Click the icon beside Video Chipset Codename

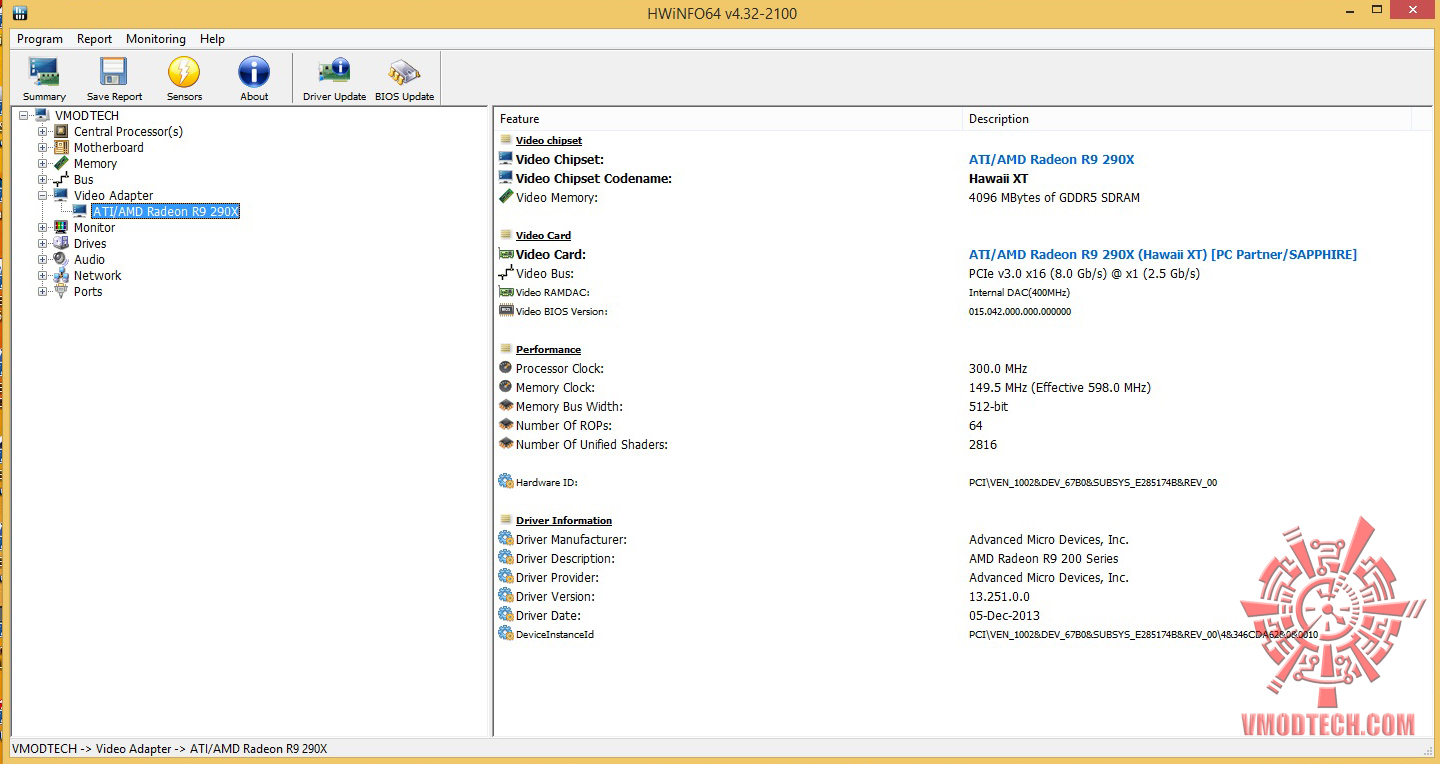pyautogui.click(x=506, y=178)
